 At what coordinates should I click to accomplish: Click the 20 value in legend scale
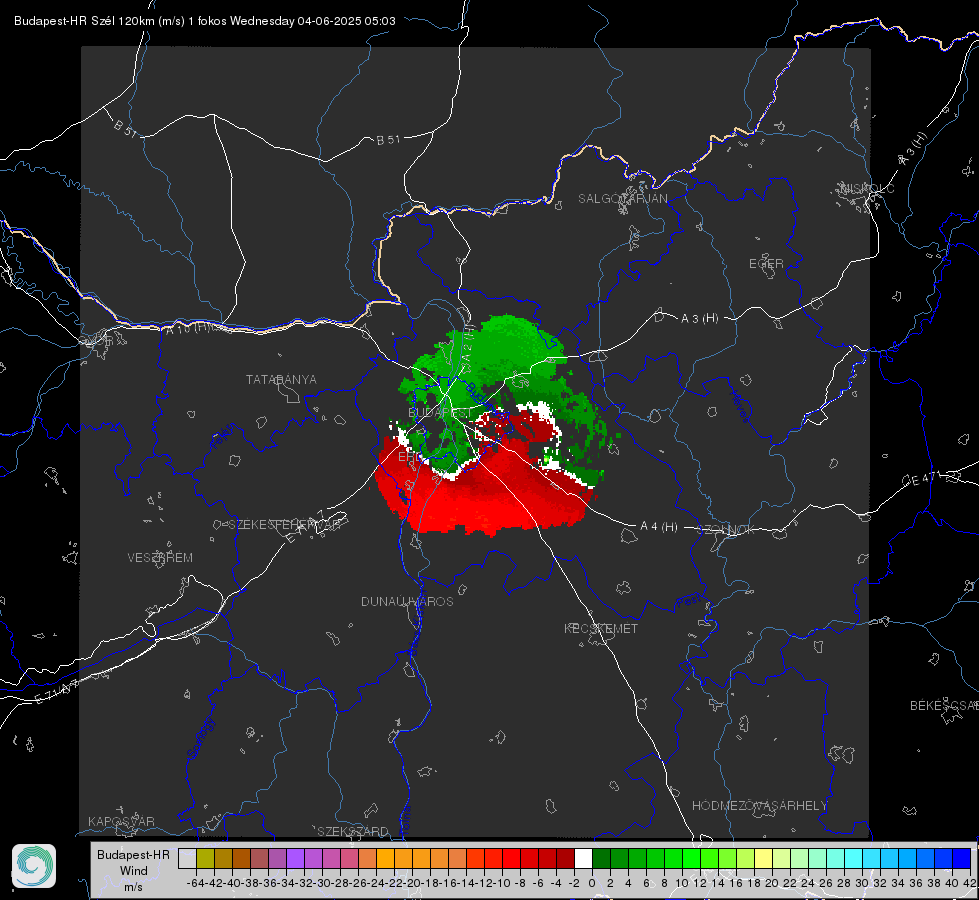(772, 883)
